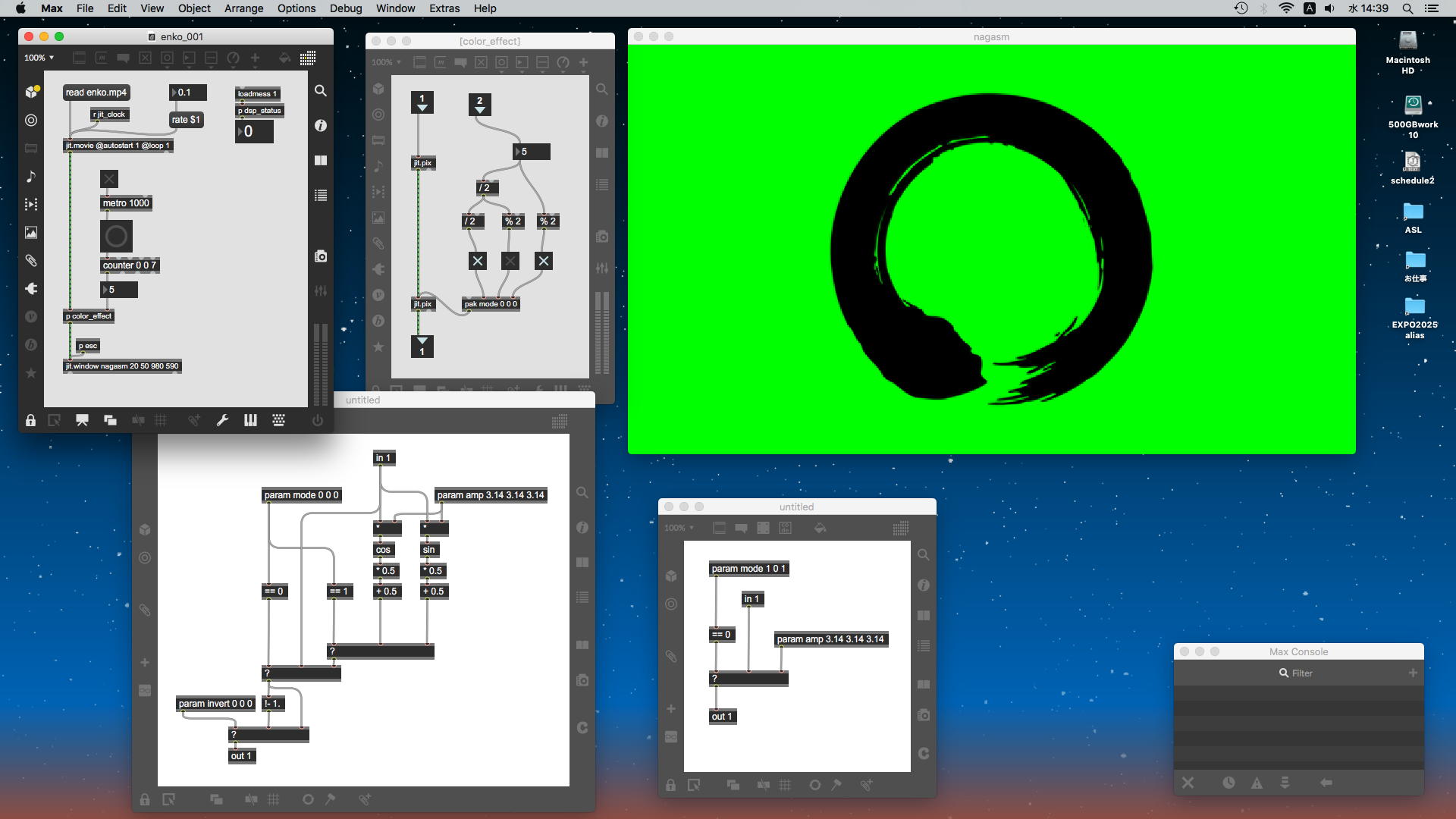The height and width of the screenshot is (819, 1456).
Task: Open the 100% zoom dropdown in enko_001
Action: click(39, 58)
